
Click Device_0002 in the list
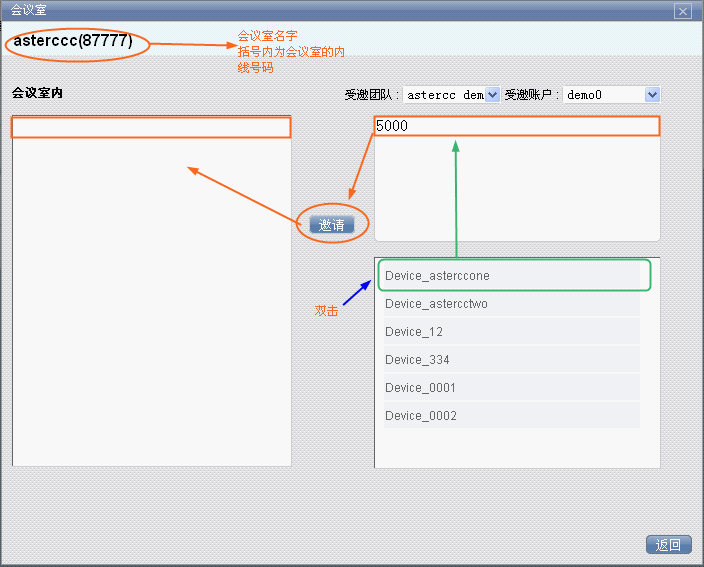coord(511,416)
